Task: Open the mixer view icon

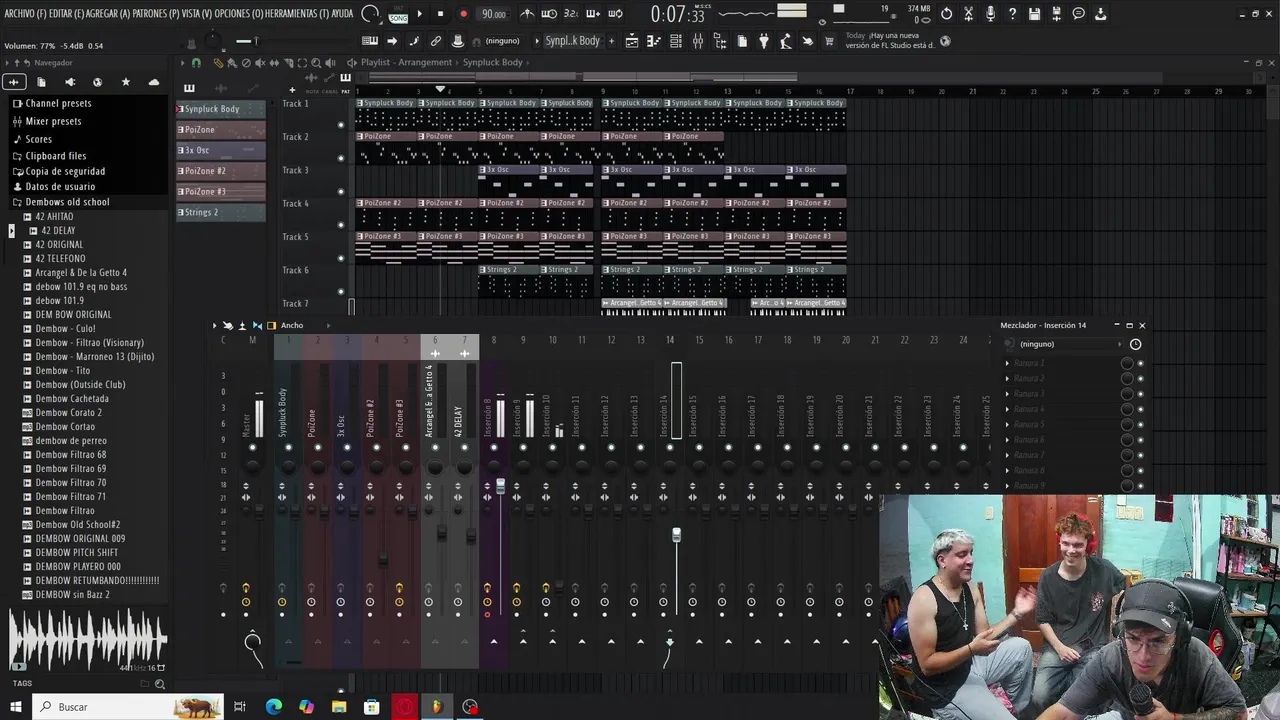Action: (x=698, y=41)
